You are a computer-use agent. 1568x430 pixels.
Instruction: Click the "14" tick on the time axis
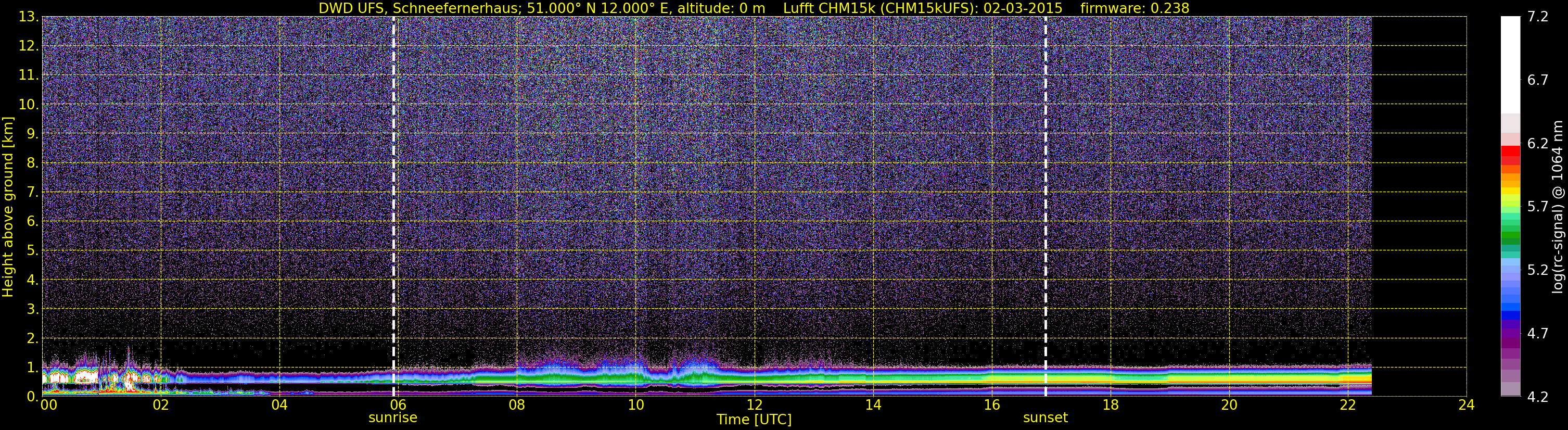point(873,406)
